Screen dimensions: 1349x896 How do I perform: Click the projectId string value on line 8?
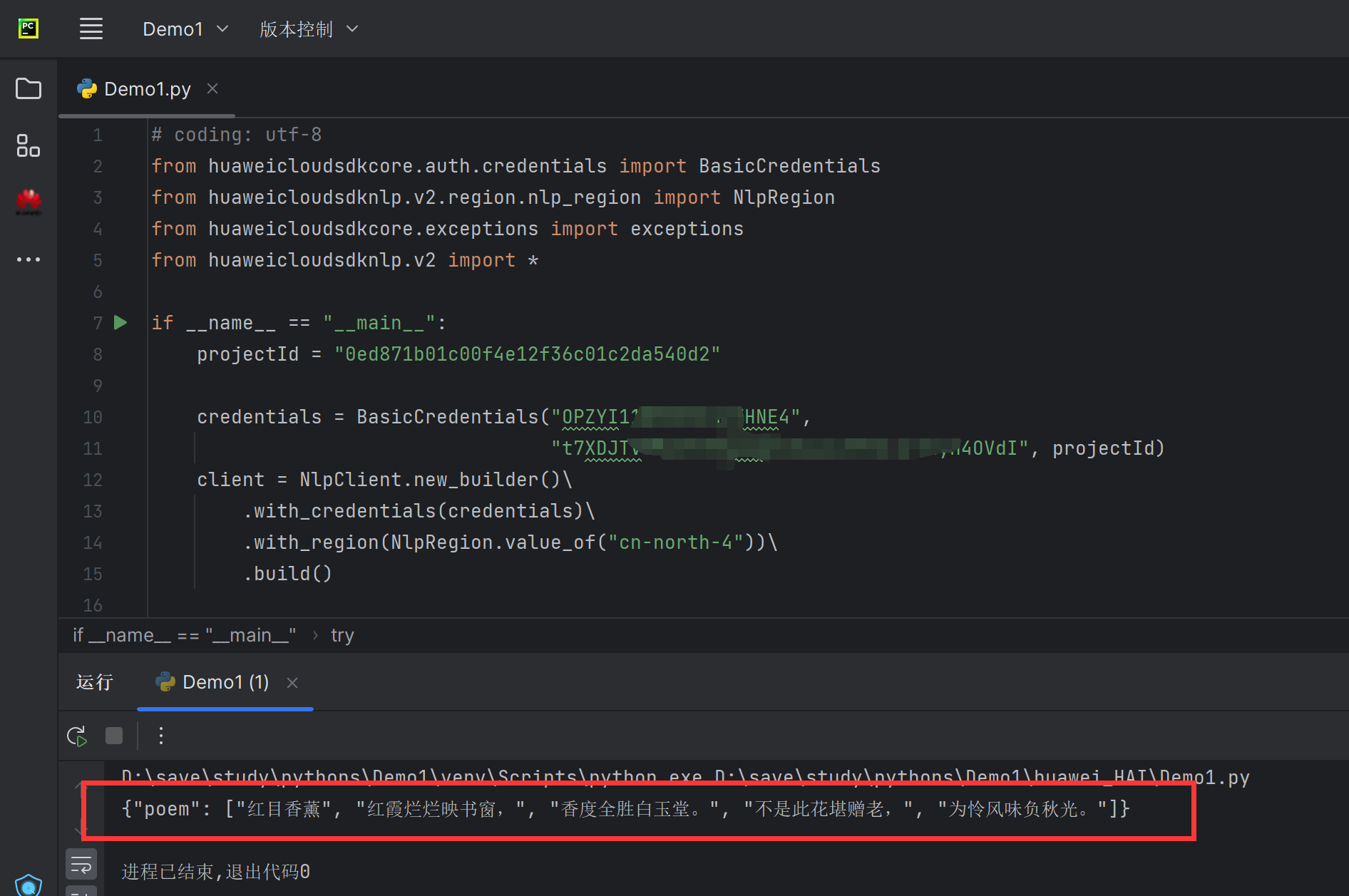(528, 354)
